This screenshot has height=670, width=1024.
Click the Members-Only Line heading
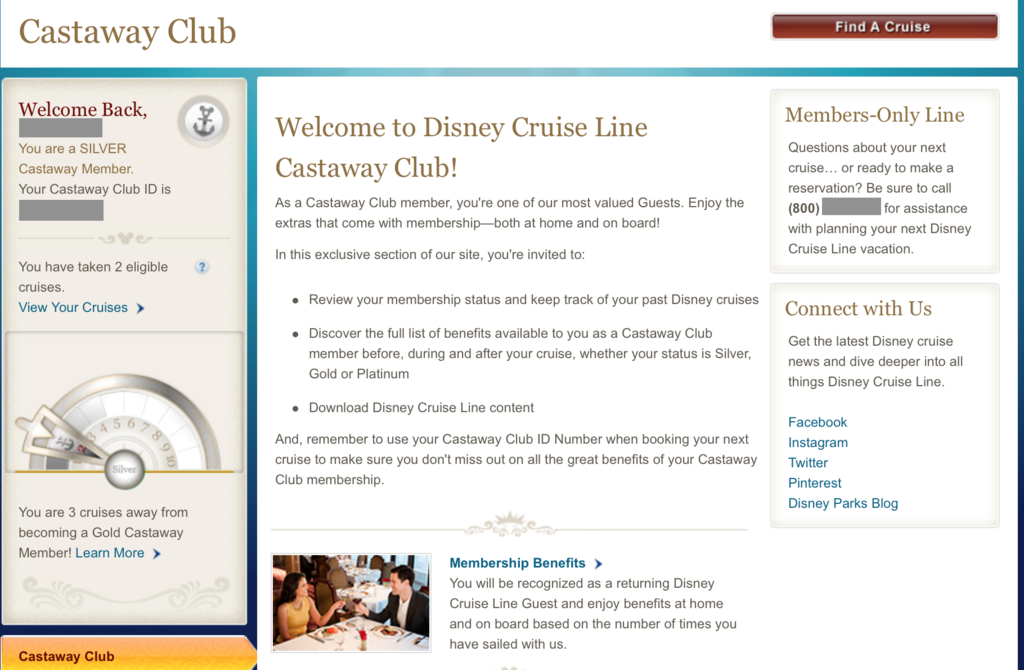tap(874, 115)
